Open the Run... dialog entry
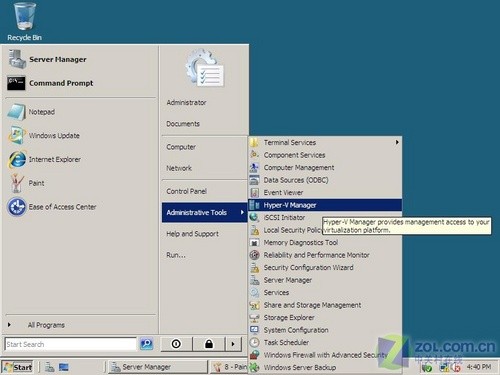500x375 pixels. pos(204,255)
